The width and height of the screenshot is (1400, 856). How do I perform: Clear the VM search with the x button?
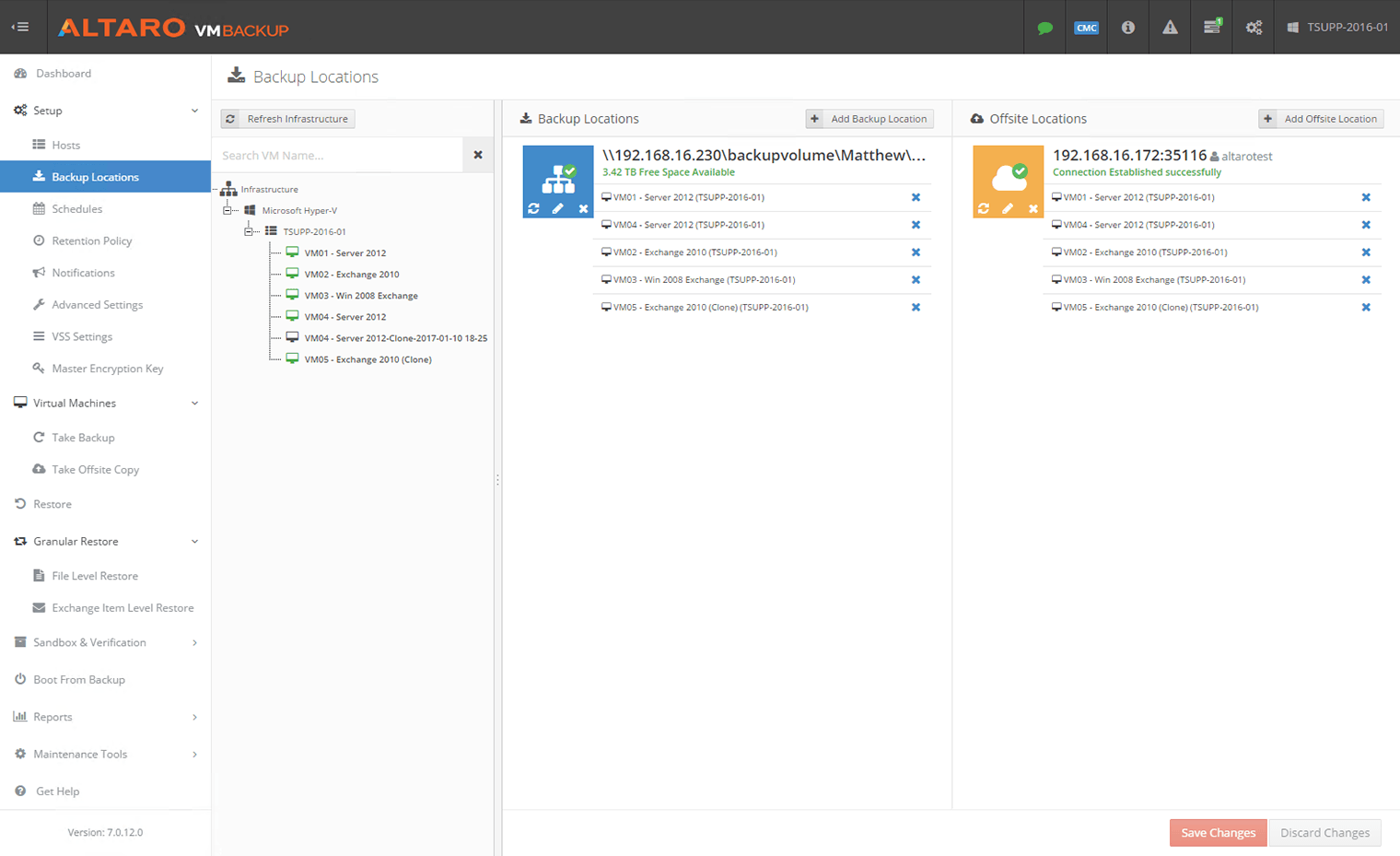point(478,155)
